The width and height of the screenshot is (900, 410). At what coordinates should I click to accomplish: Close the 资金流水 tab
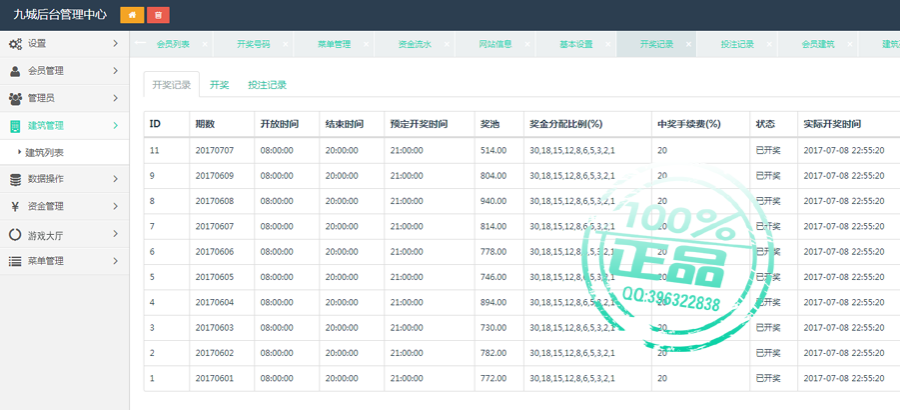coord(446,44)
